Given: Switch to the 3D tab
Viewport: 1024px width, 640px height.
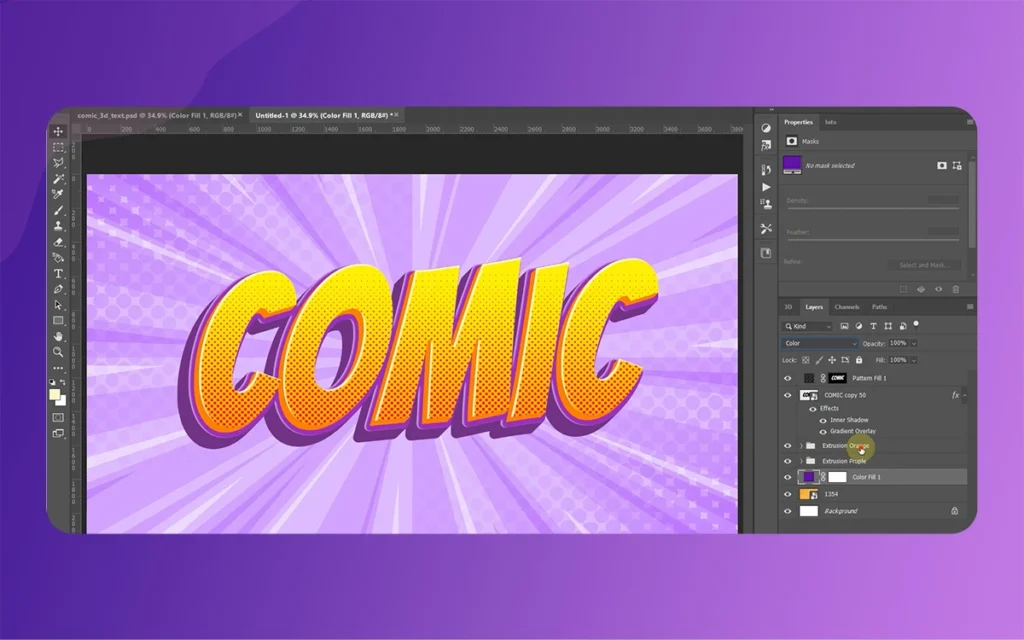Looking at the screenshot, I should (x=788, y=307).
